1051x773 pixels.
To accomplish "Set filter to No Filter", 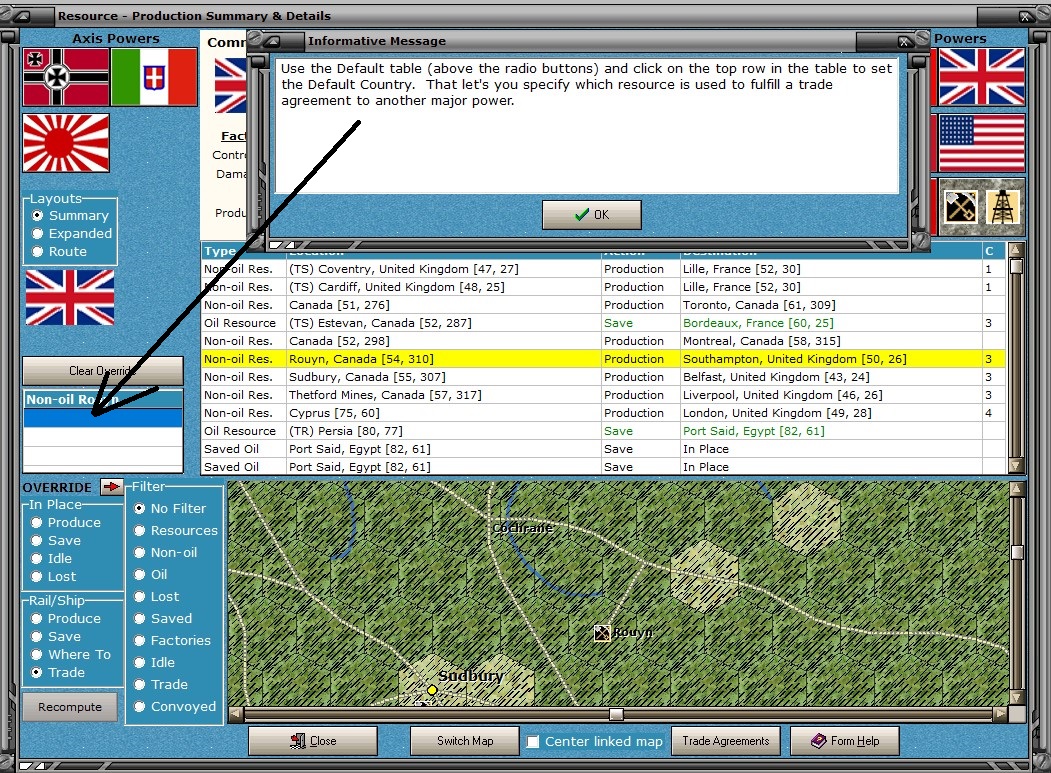I will tap(139, 508).
